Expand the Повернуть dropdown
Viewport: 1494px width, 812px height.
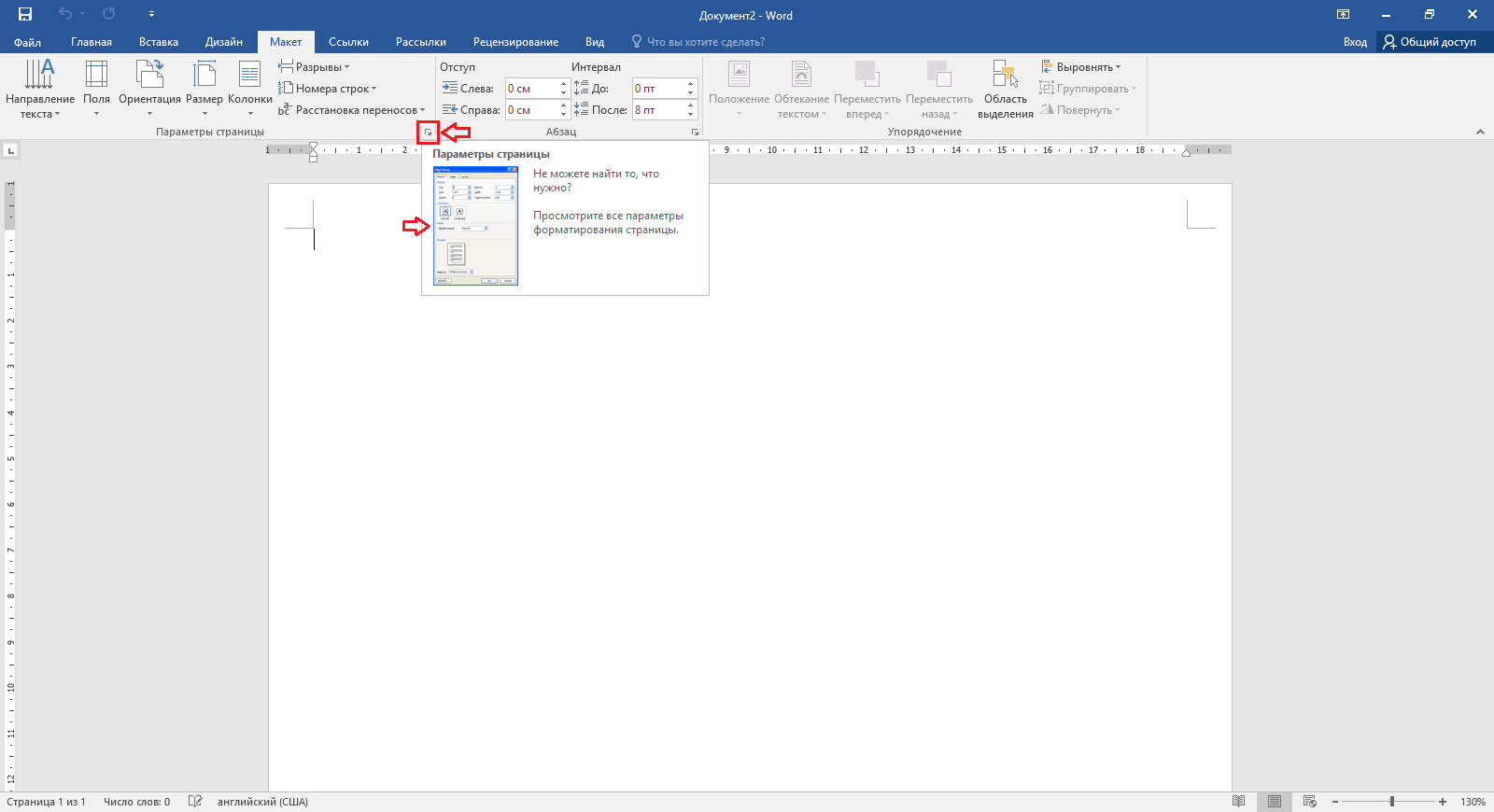point(1079,110)
